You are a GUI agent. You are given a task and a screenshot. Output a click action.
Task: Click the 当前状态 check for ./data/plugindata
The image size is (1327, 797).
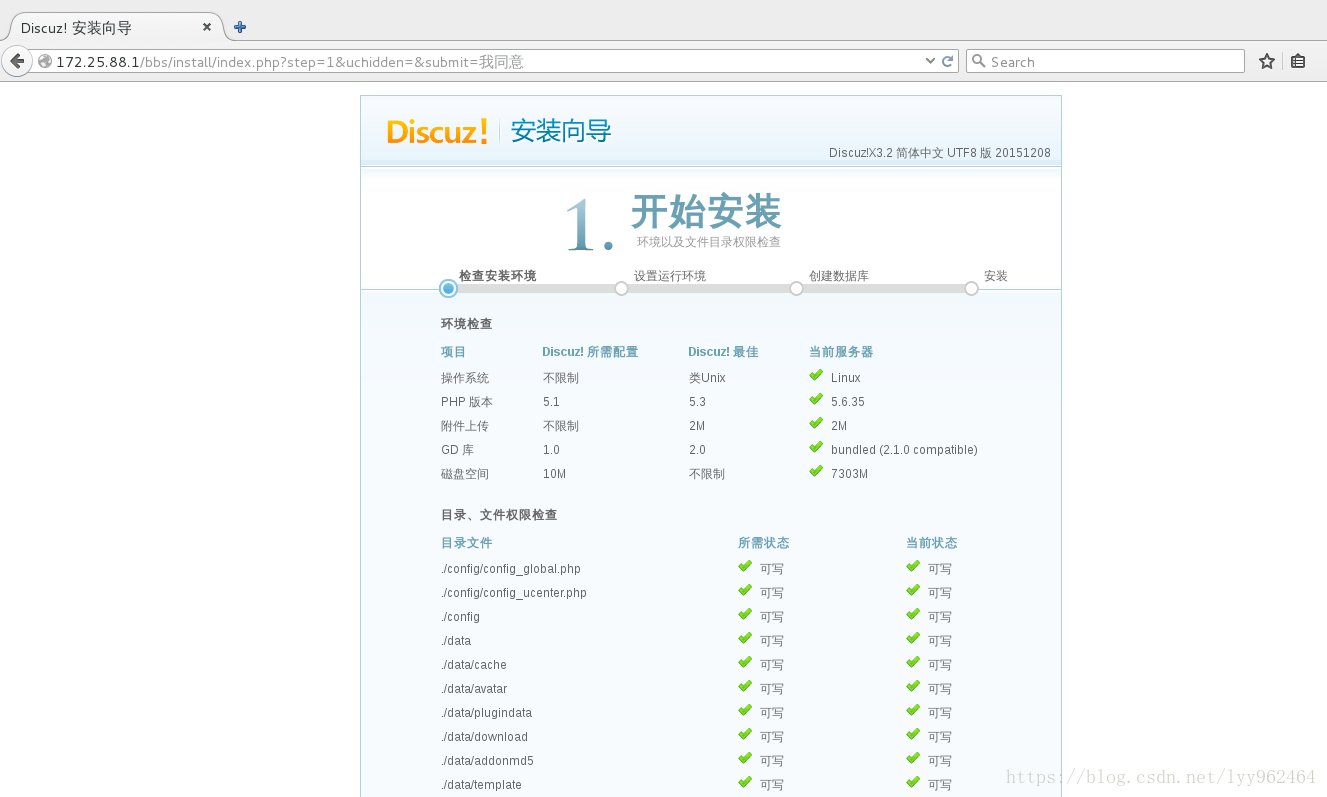click(x=913, y=711)
